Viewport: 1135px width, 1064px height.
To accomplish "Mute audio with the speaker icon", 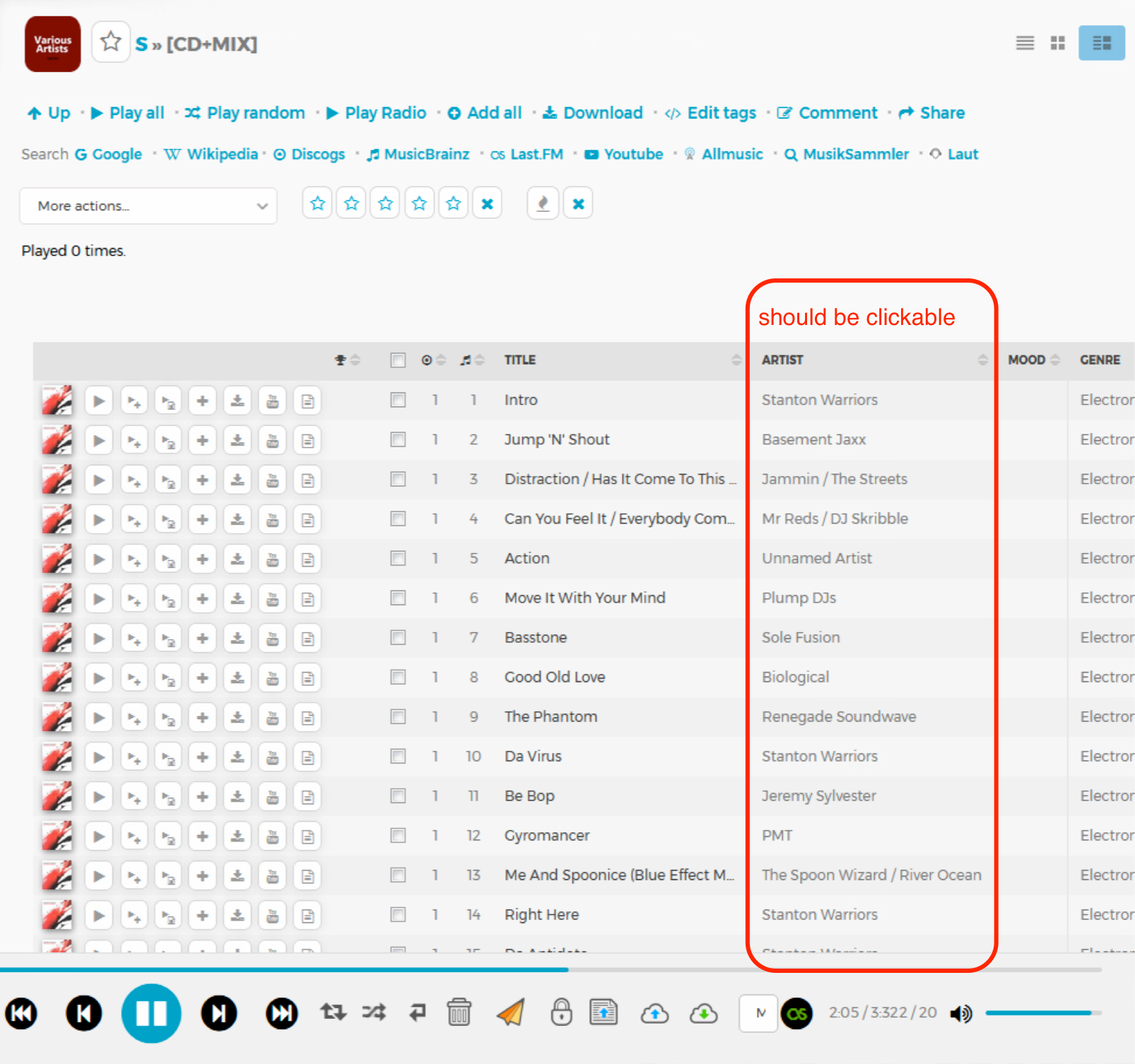I will coord(960,1014).
